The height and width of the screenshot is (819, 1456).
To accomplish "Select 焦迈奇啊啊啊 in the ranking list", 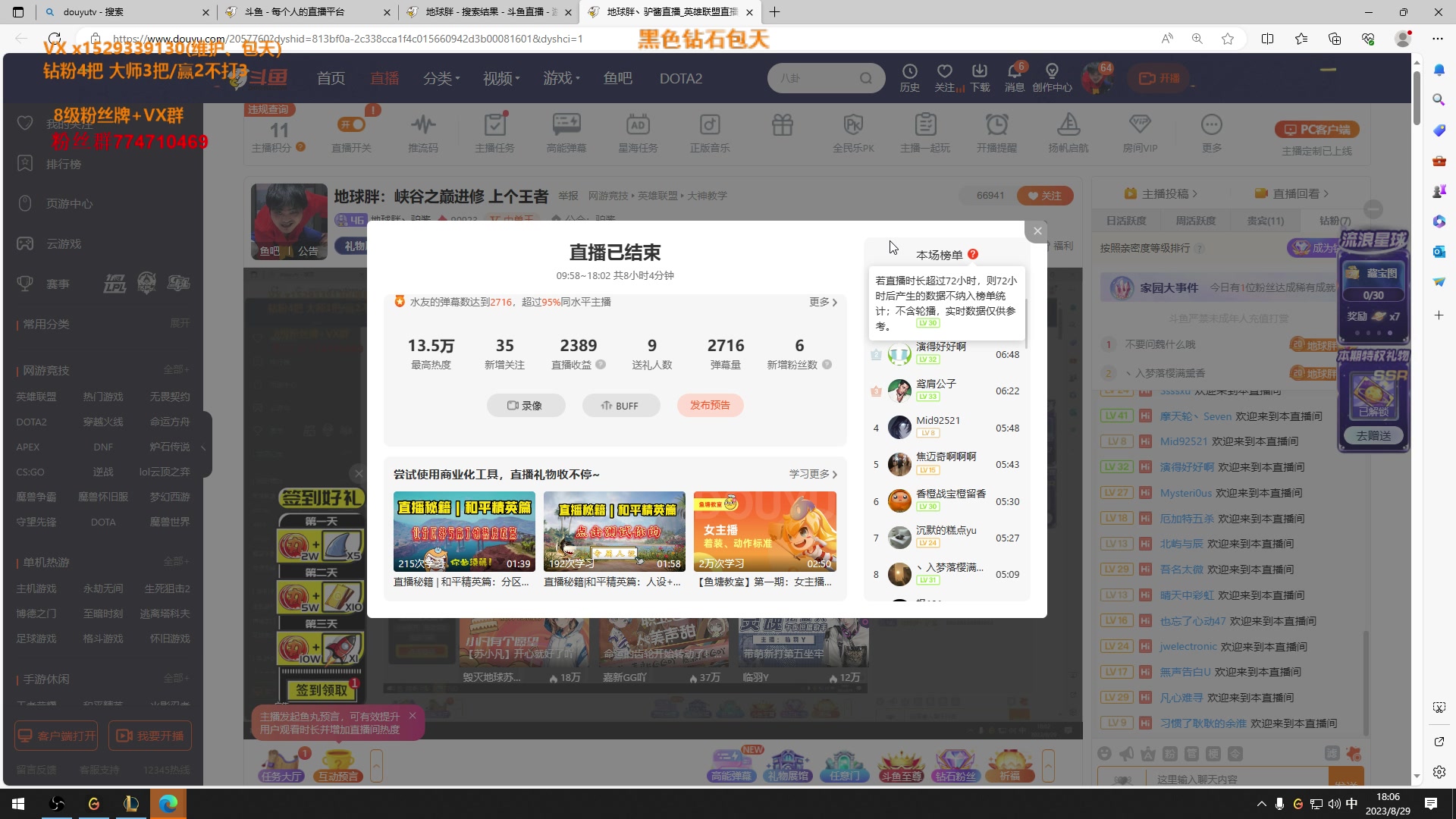I will tap(947, 464).
